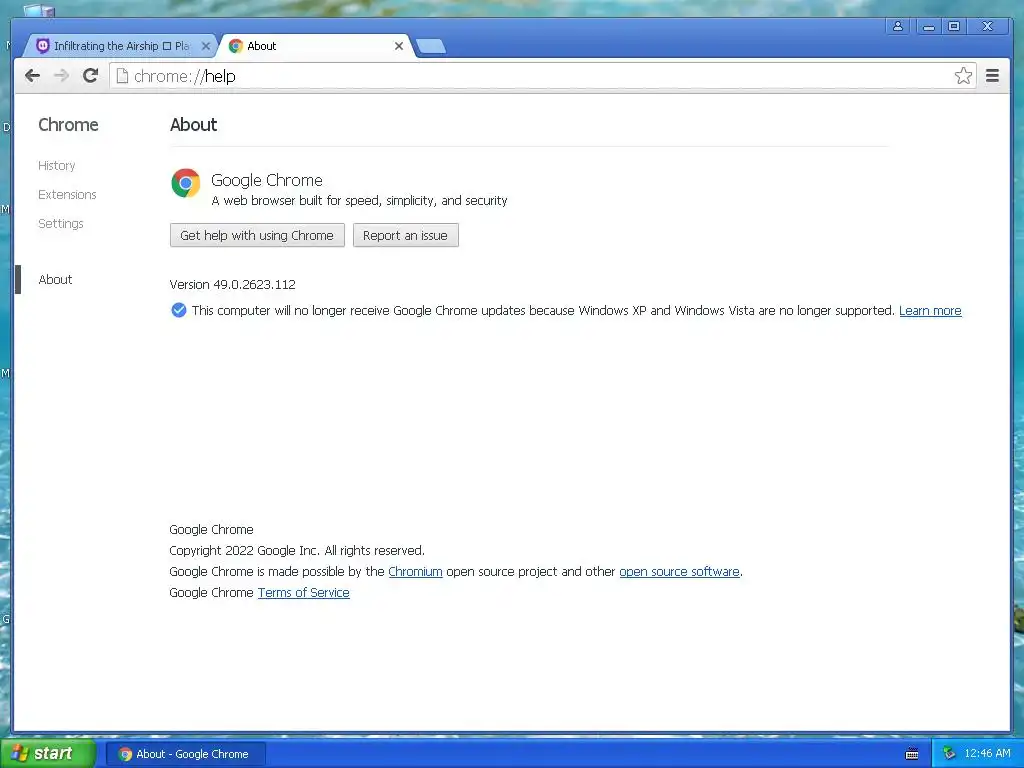Maximize or restore the Chrome window

tap(954, 26)
